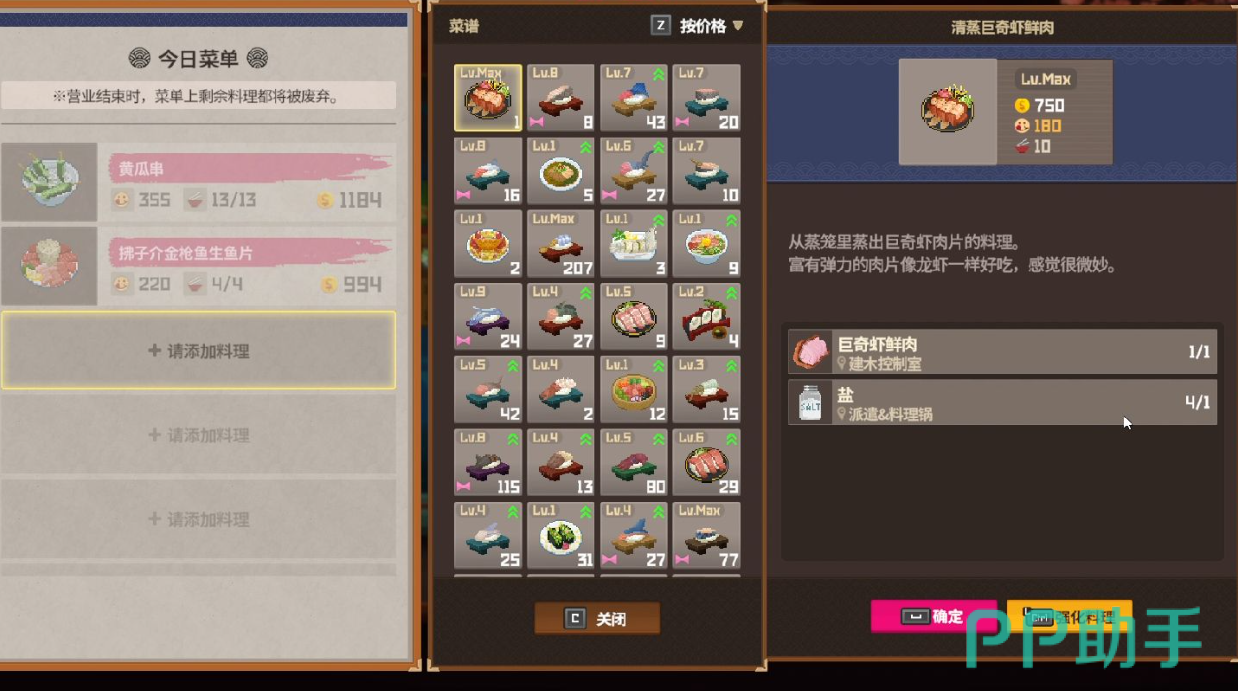This screenshot has width=1238, height=691.
Task: Open the 按价格 sort dropdown
Action: click(712, 26)
